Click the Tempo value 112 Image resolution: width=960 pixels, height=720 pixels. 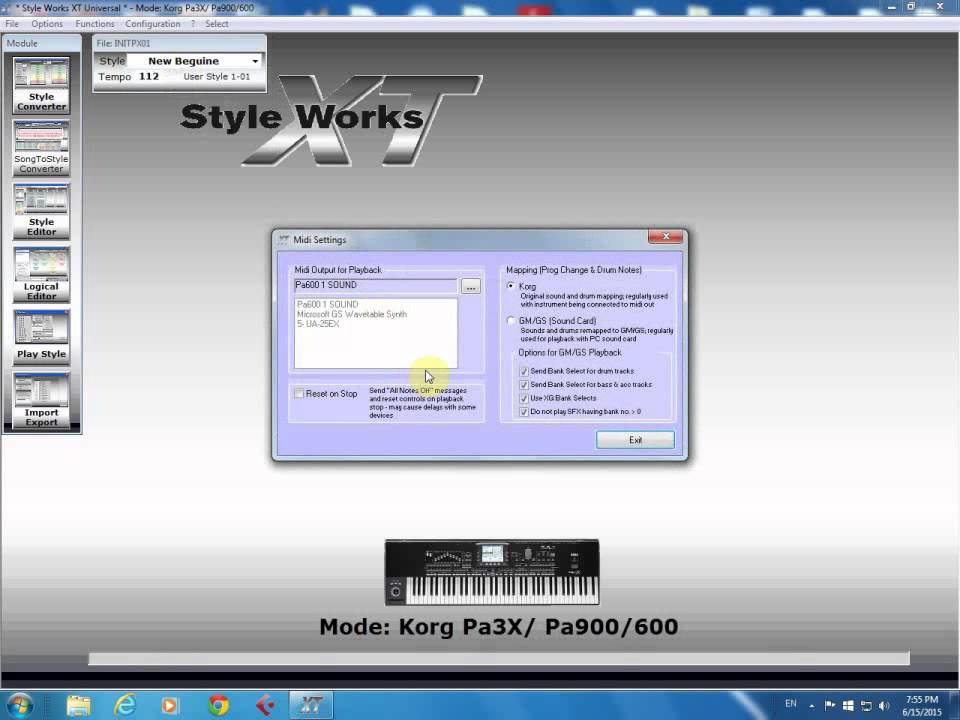point(149,77)
